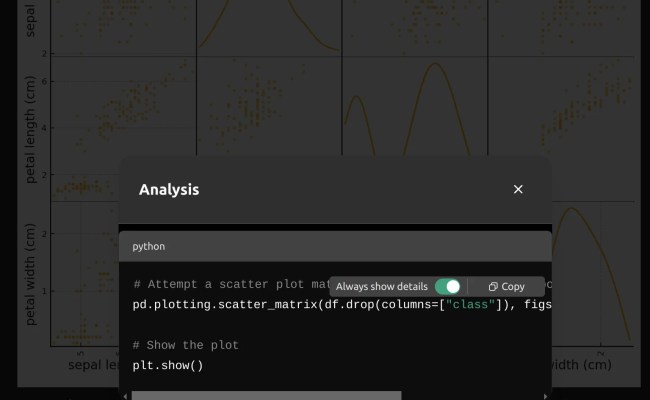Toggle the Always show details switch
Image resolution: width=650 pixels, height=400 pixels.
coord(448,286)
